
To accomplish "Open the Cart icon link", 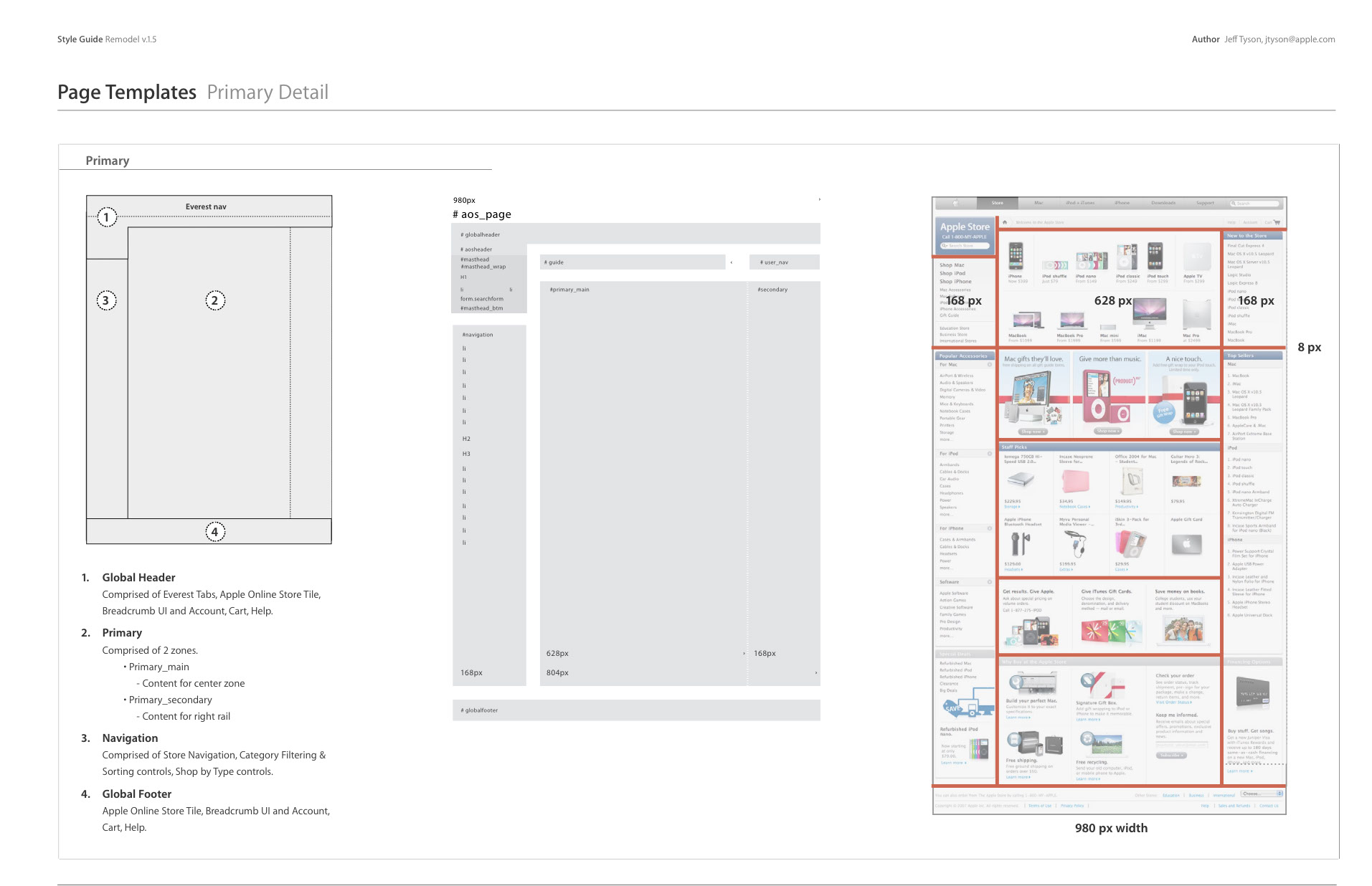I will tap(1277, 222).
